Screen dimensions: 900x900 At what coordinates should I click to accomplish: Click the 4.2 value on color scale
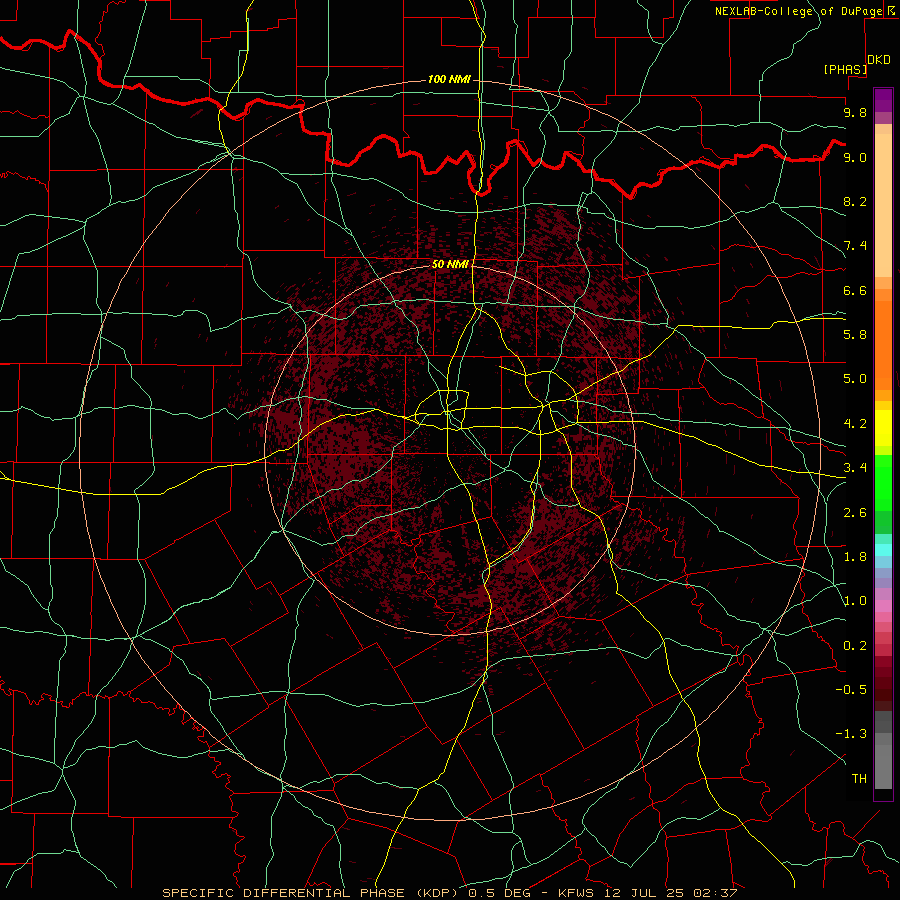(x=855, y=424)
